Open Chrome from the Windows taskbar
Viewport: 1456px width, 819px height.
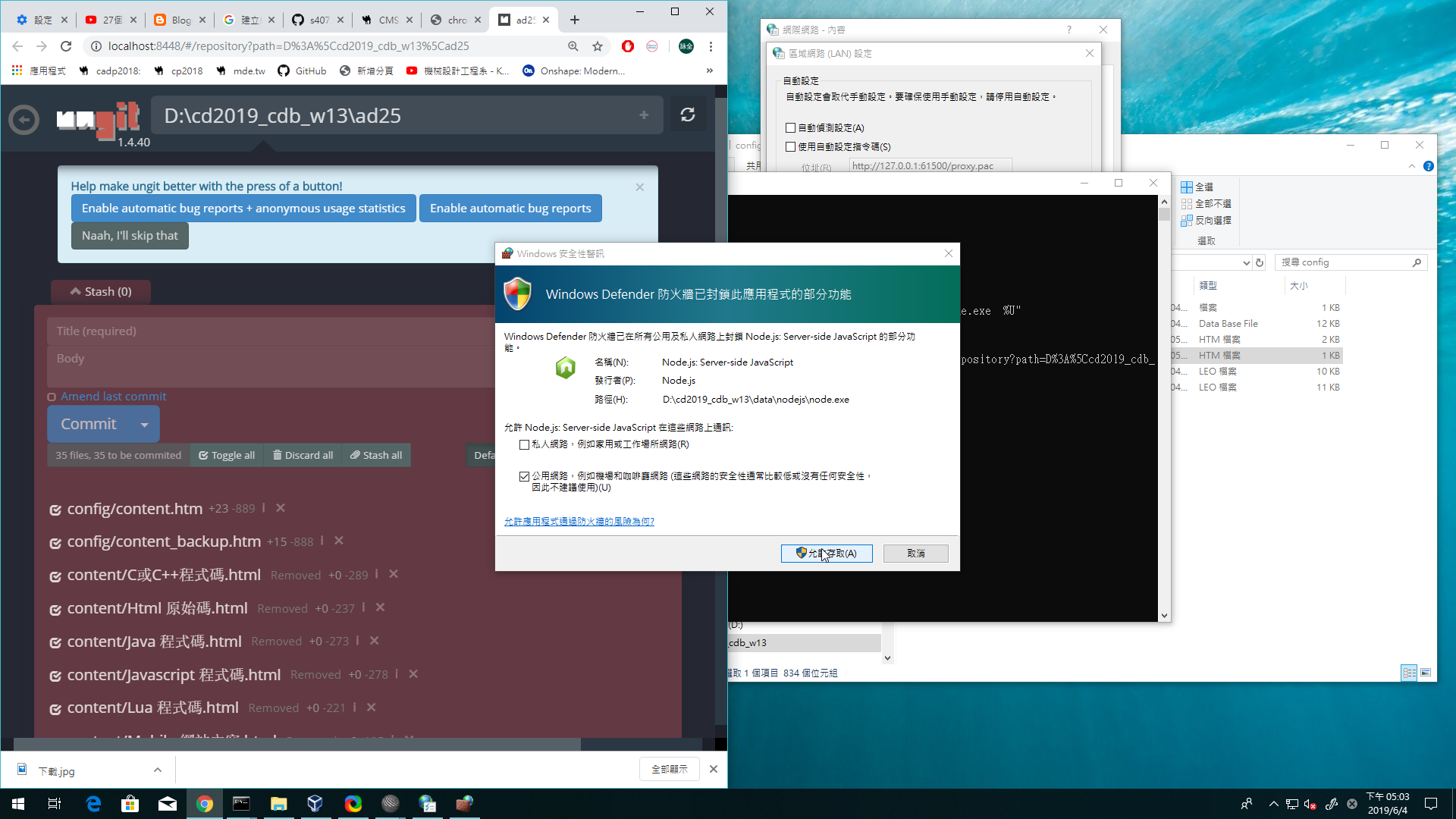pos(204,804)
